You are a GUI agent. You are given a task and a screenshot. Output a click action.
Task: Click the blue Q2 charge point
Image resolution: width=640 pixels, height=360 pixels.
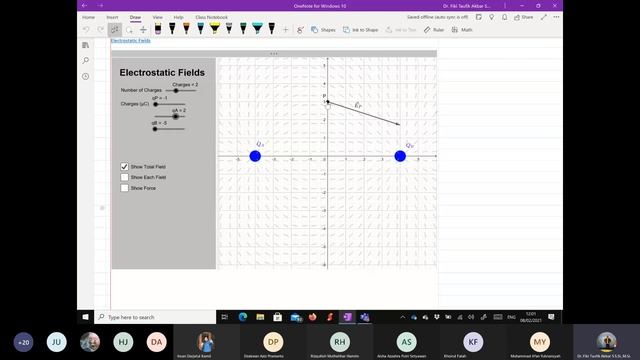[400, 156]
